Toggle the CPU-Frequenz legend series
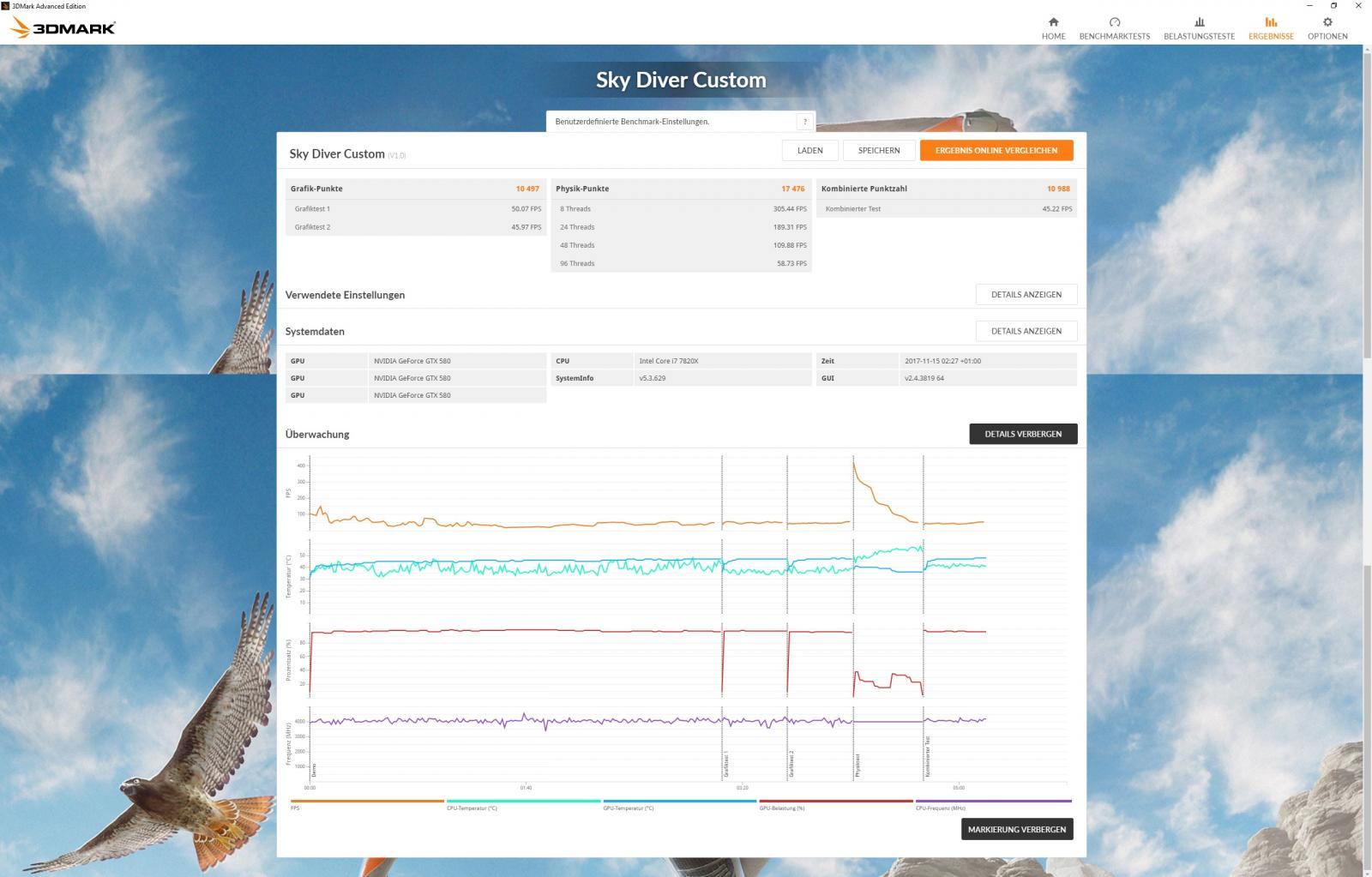This screenshot has height=877, width=1372. 993,805
